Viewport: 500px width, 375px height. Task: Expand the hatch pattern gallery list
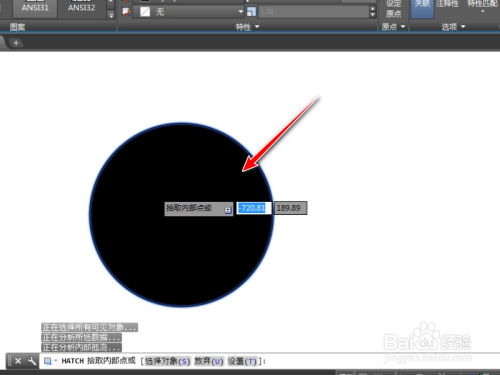click(x=111, y=15)
